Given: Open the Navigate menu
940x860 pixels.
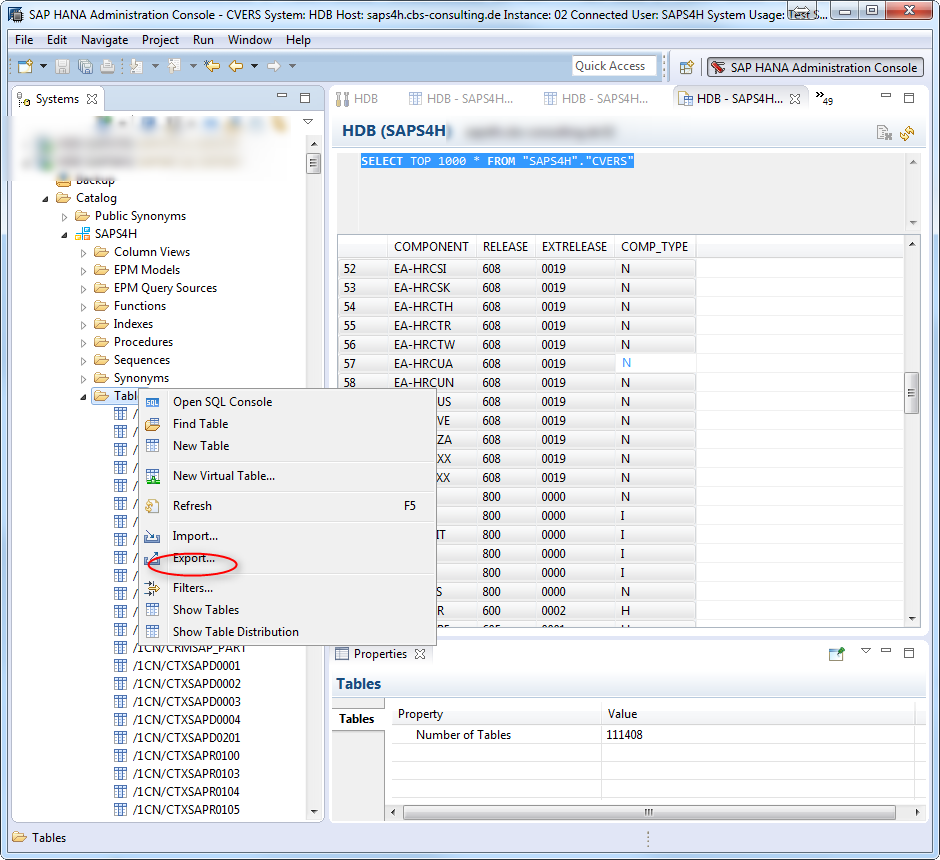Looking at the screenshot, I should tap(104, 40).
